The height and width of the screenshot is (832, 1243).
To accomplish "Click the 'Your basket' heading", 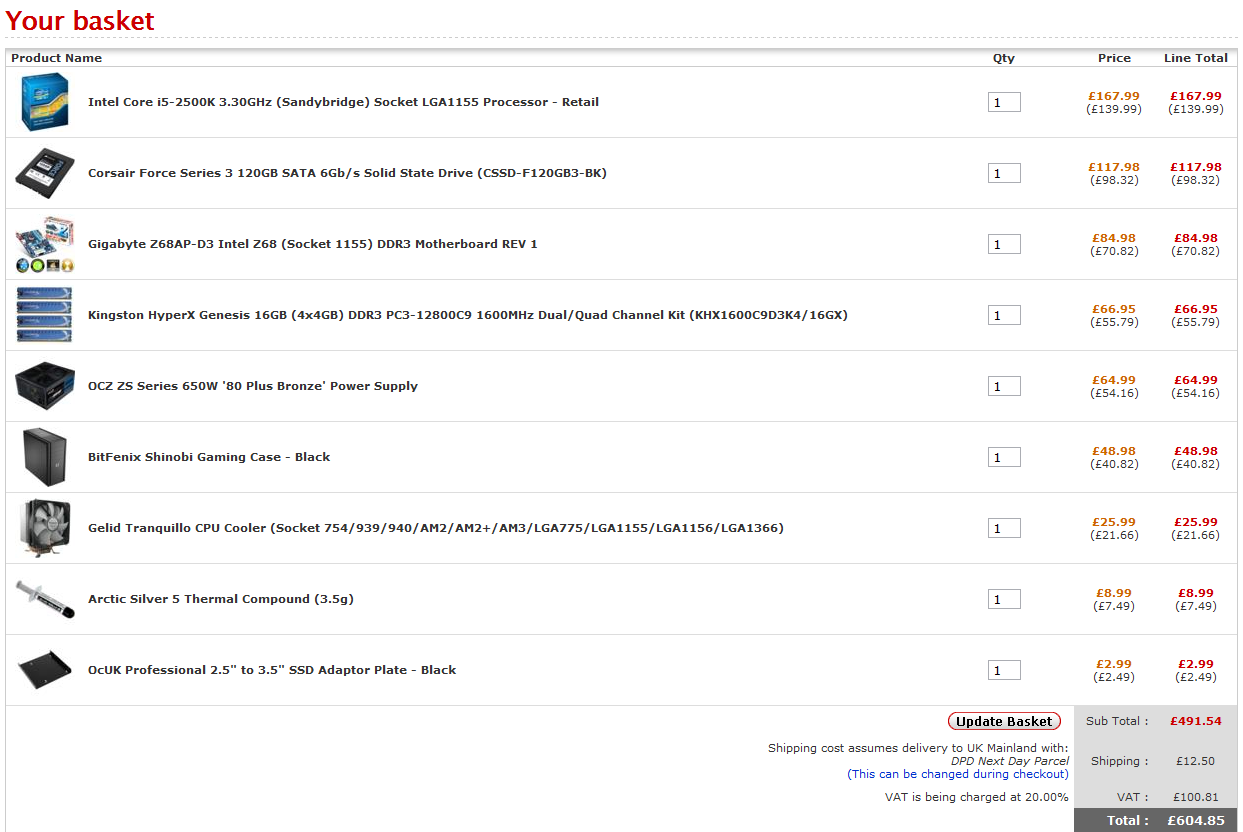I will click(x=80, y=20).
